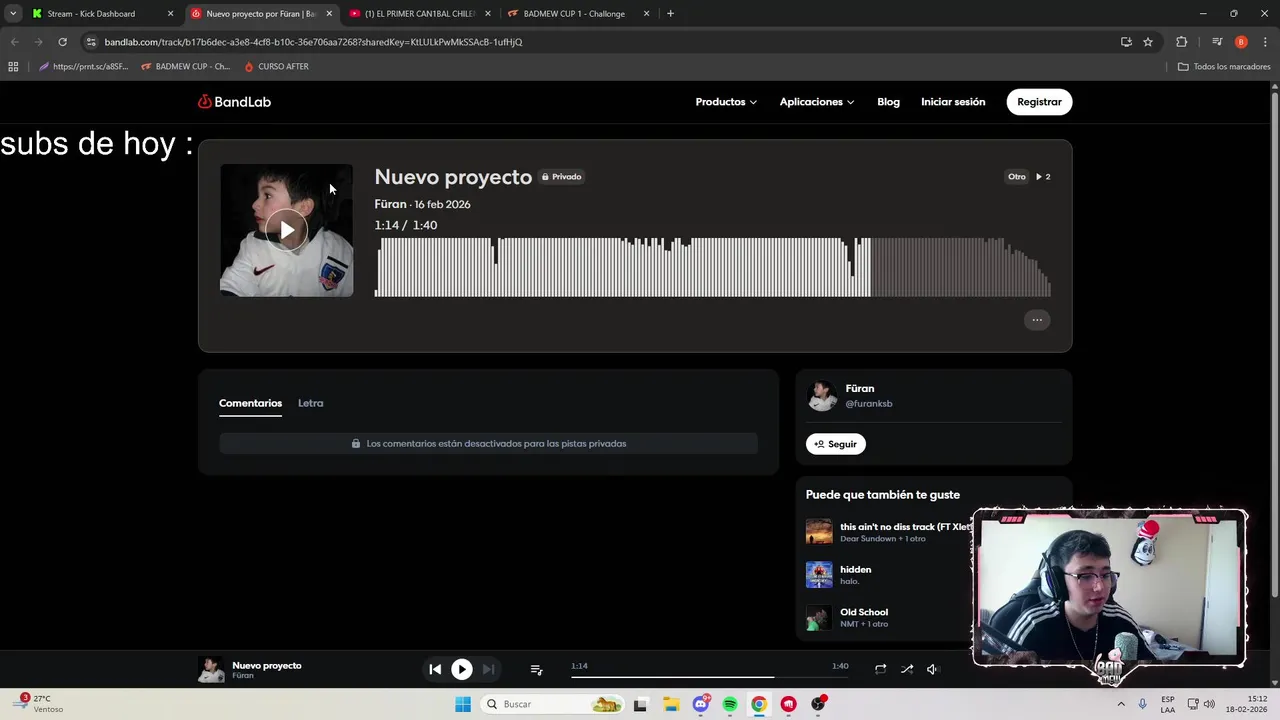Open the prnt.sc bookmark
Screen dimensions: 1280x720
coord(83,67)
